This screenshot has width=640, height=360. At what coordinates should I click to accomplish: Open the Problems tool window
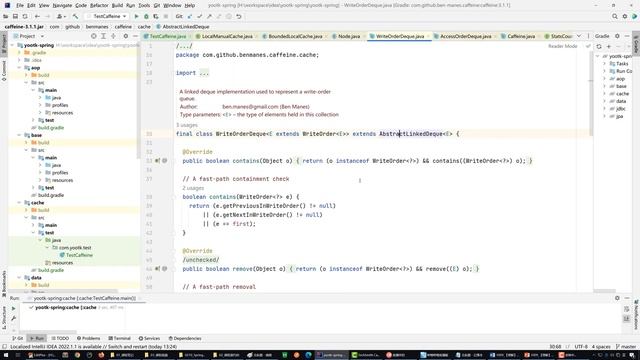[x=88, y=338]
